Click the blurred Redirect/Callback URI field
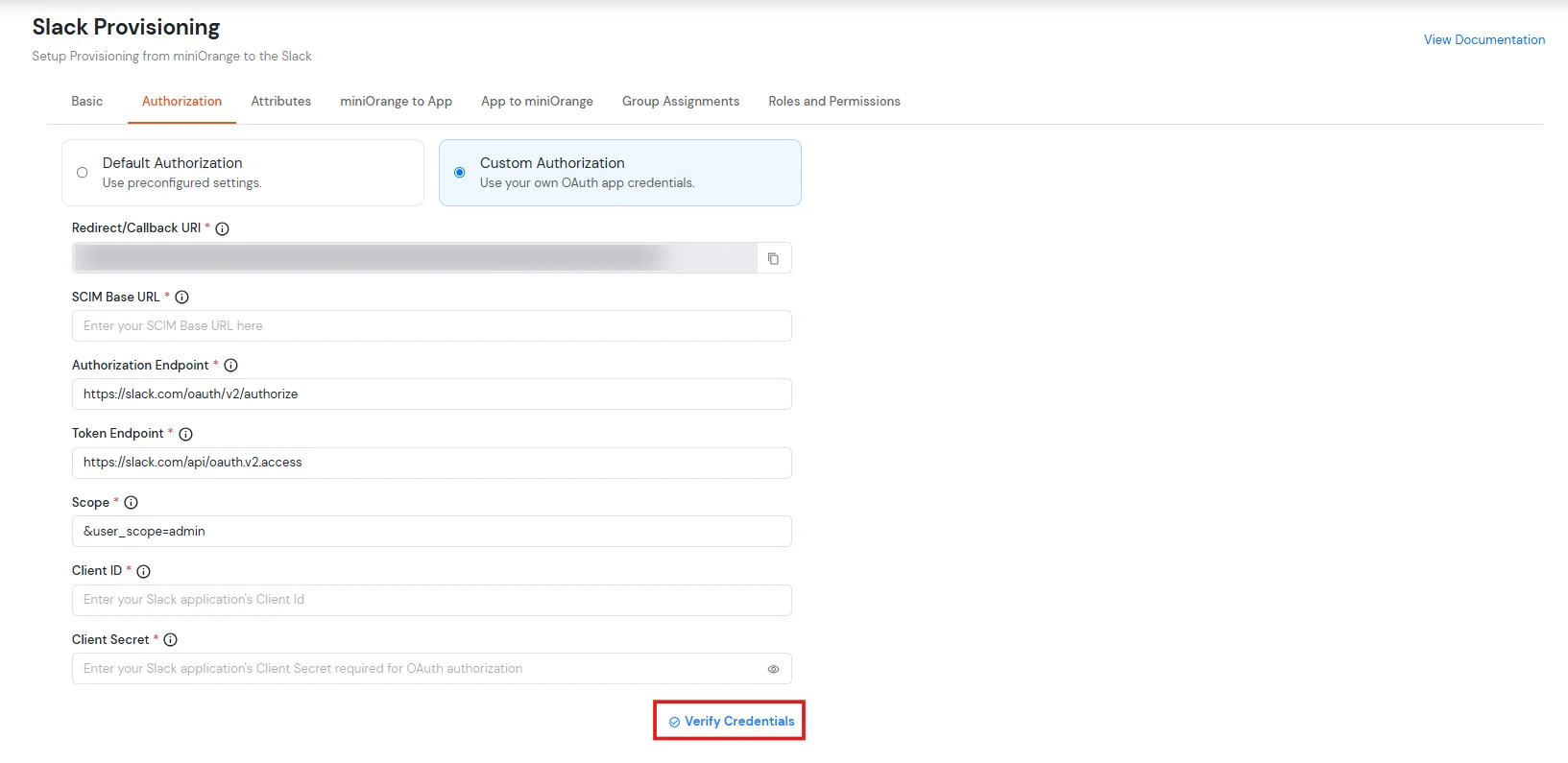1568x763 pixels. (414, 257)
